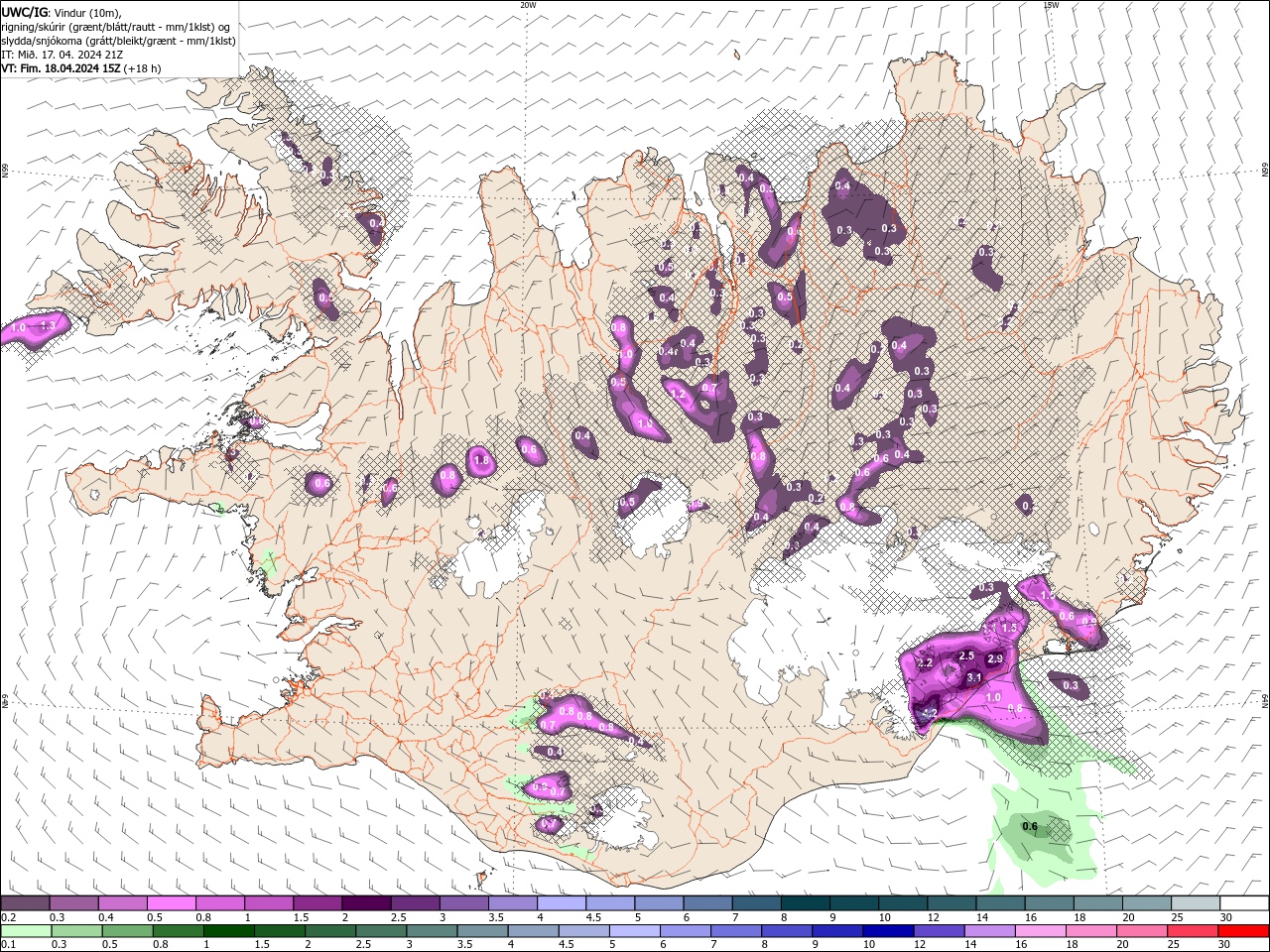Click the rain scale swatch between 0.3 and 0.5

click(74, 931)
